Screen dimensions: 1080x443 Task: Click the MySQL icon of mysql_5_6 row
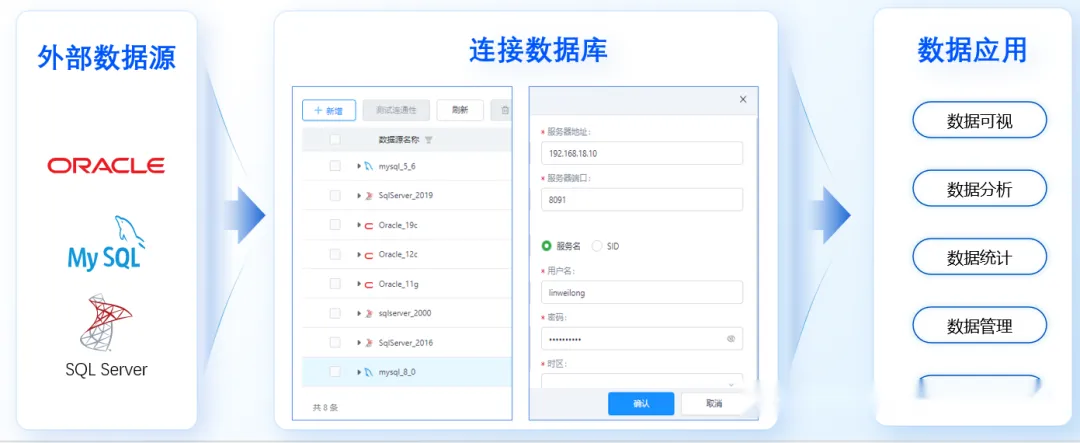tap(369, 166)
